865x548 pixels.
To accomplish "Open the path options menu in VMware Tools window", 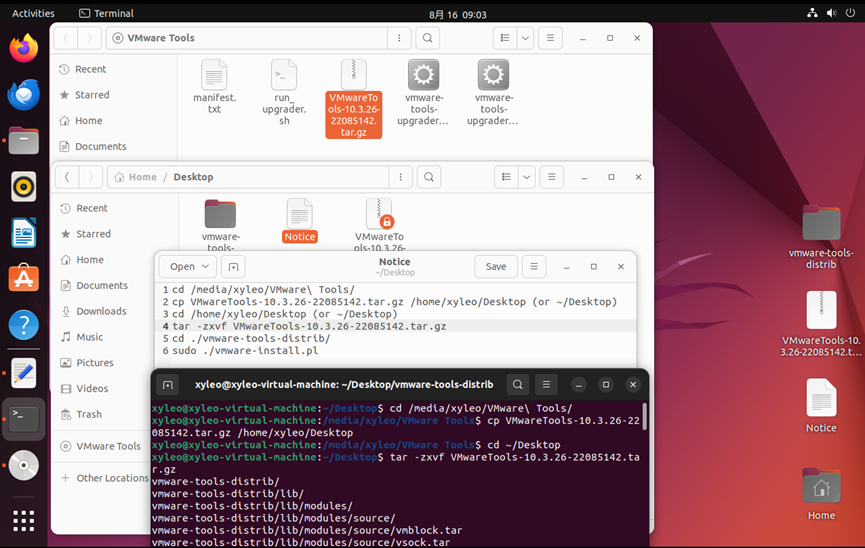I will point(399,38).
